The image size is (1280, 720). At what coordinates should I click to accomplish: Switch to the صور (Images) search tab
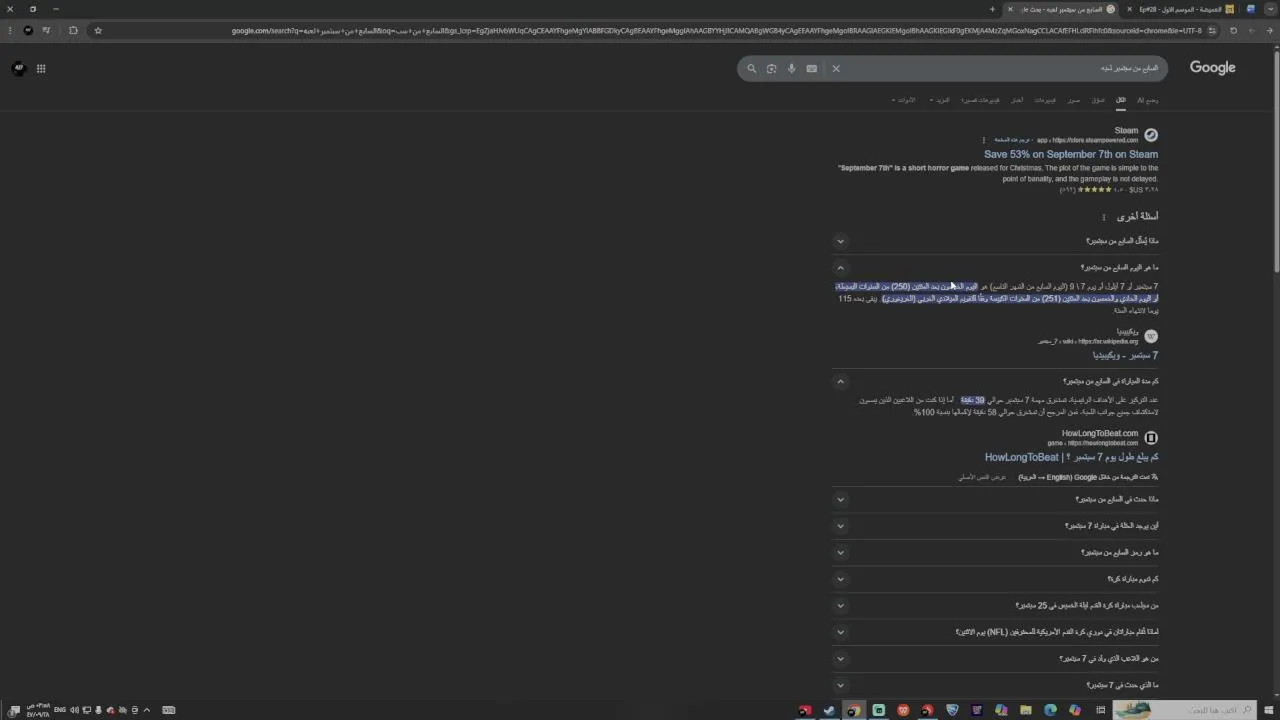(x=1073, y=100)
